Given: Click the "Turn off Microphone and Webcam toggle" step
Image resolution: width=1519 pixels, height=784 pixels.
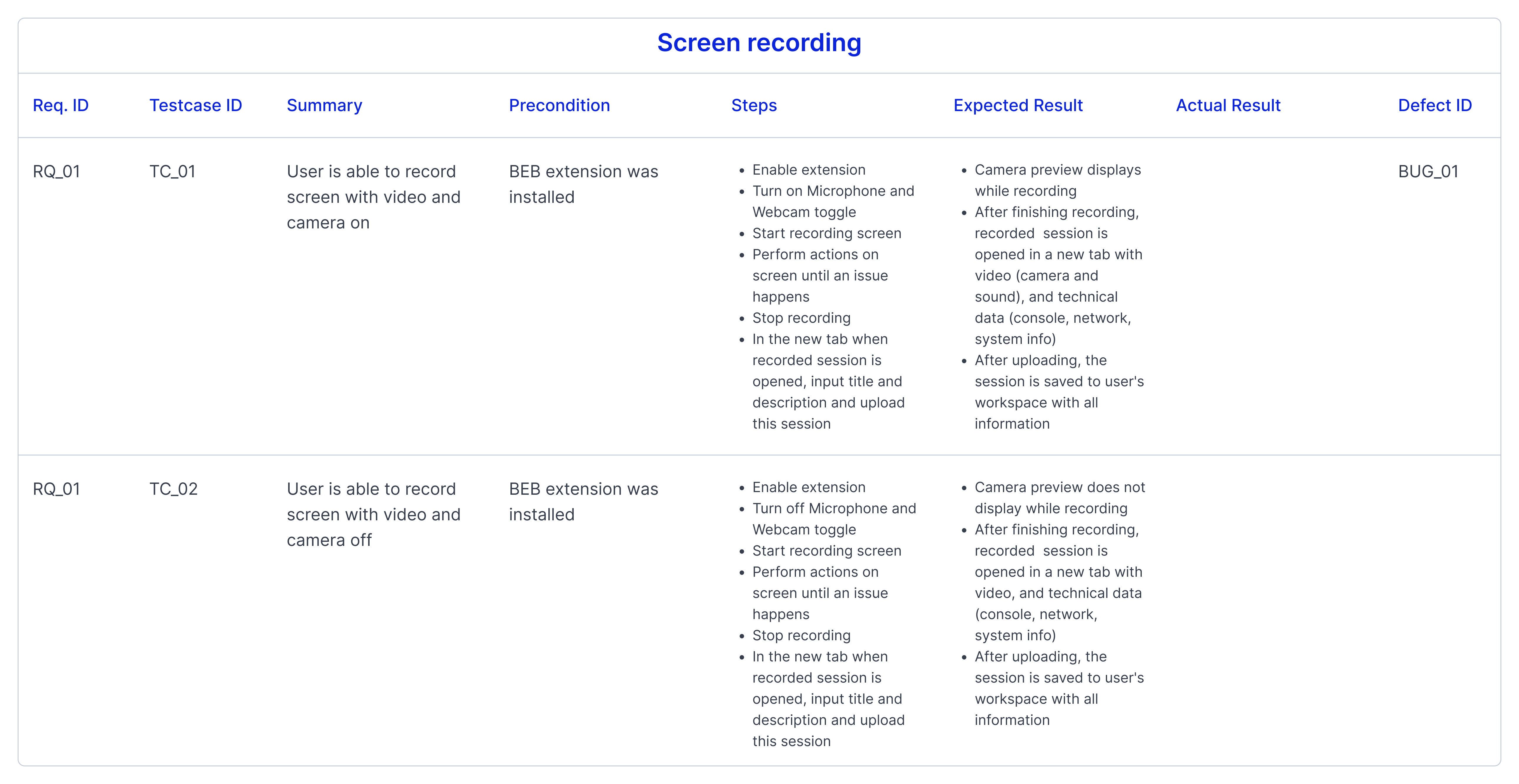Looking at the screenshot, I should pyautogui.click(x=834, y=519).
